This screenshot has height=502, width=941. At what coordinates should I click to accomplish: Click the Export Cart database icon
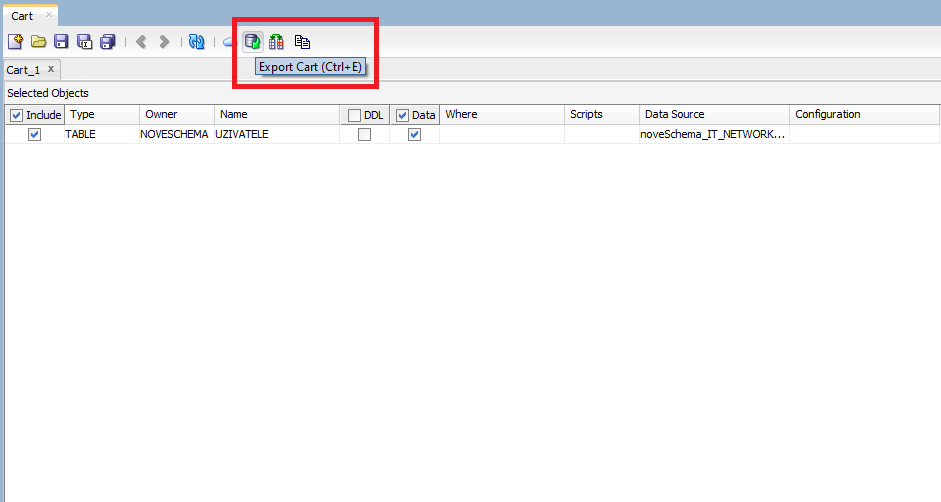(253, 41)
